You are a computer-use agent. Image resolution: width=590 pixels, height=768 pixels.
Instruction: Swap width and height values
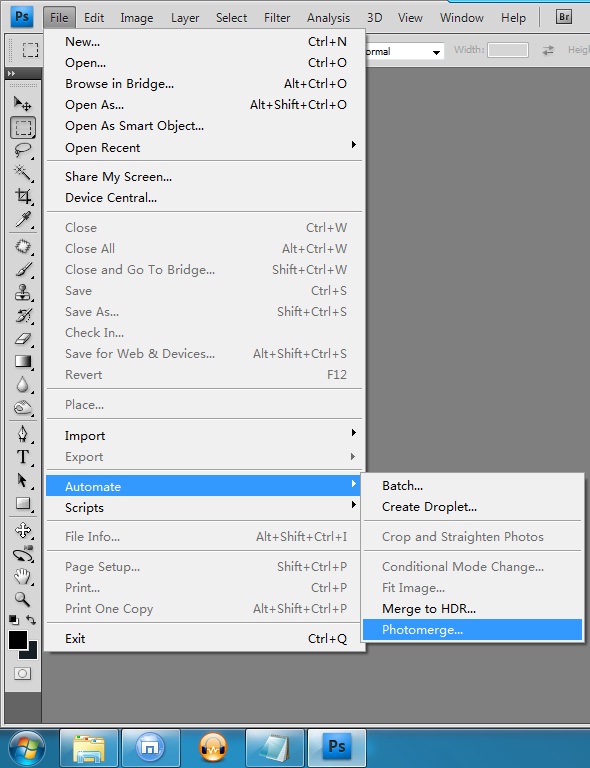pos(548,50)
